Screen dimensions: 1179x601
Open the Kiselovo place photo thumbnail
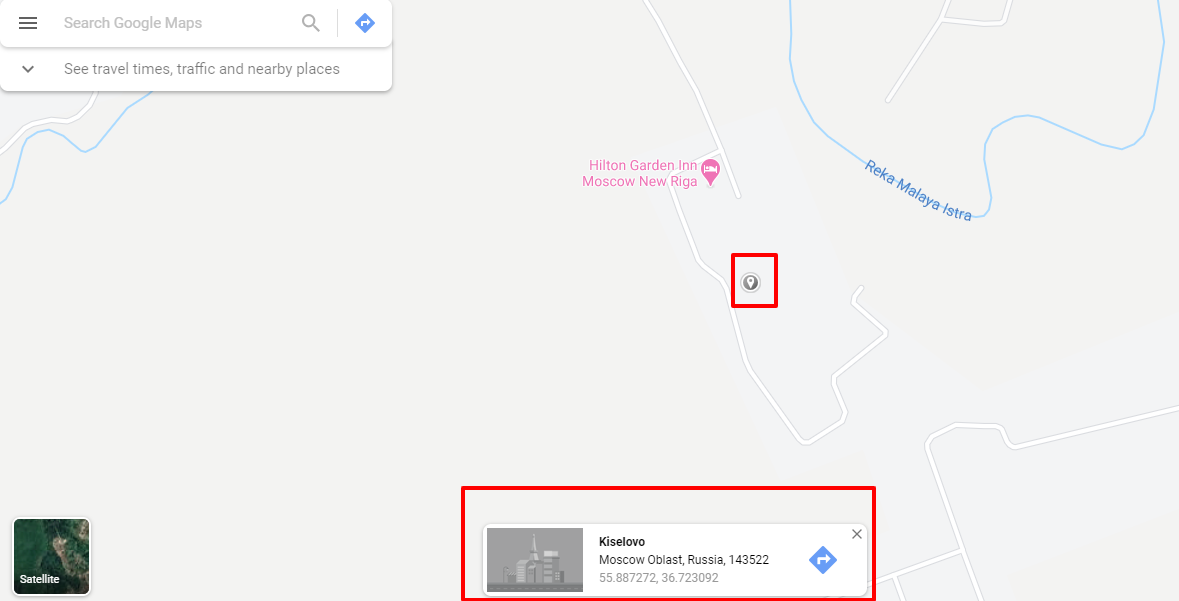point(535,560)
